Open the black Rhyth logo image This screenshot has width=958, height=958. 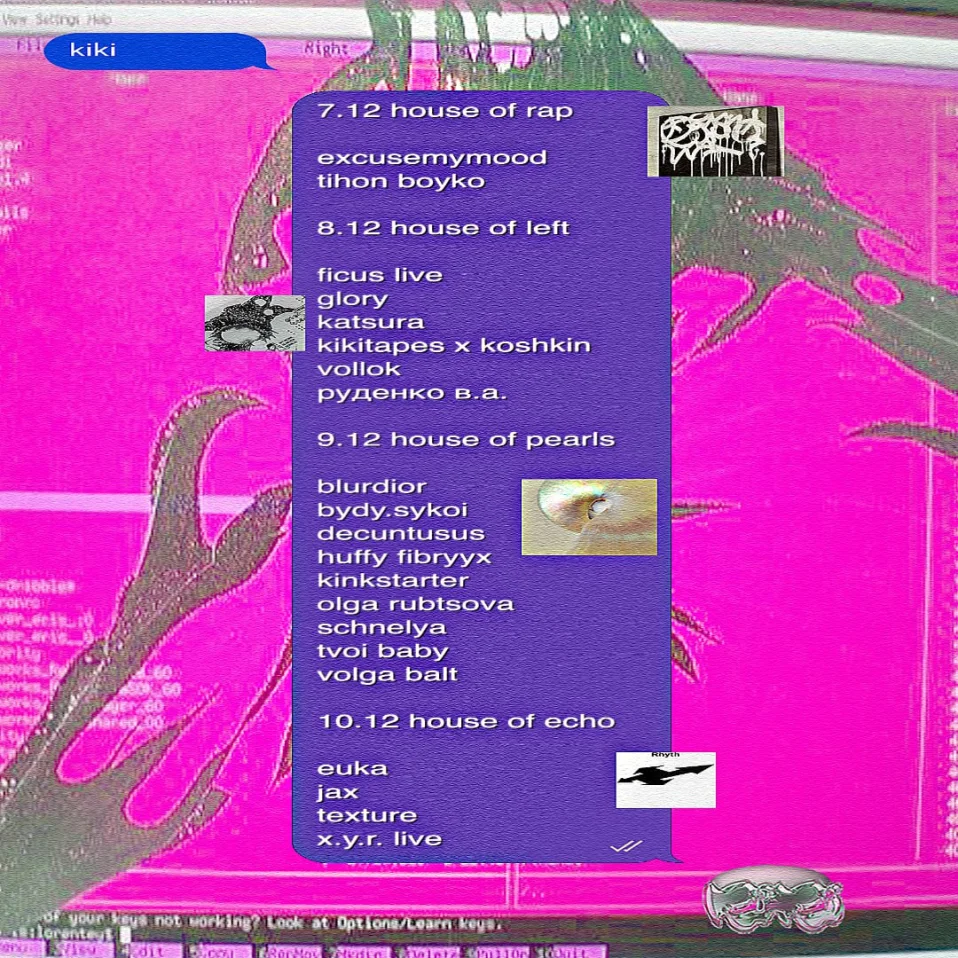tap(665, 779)
